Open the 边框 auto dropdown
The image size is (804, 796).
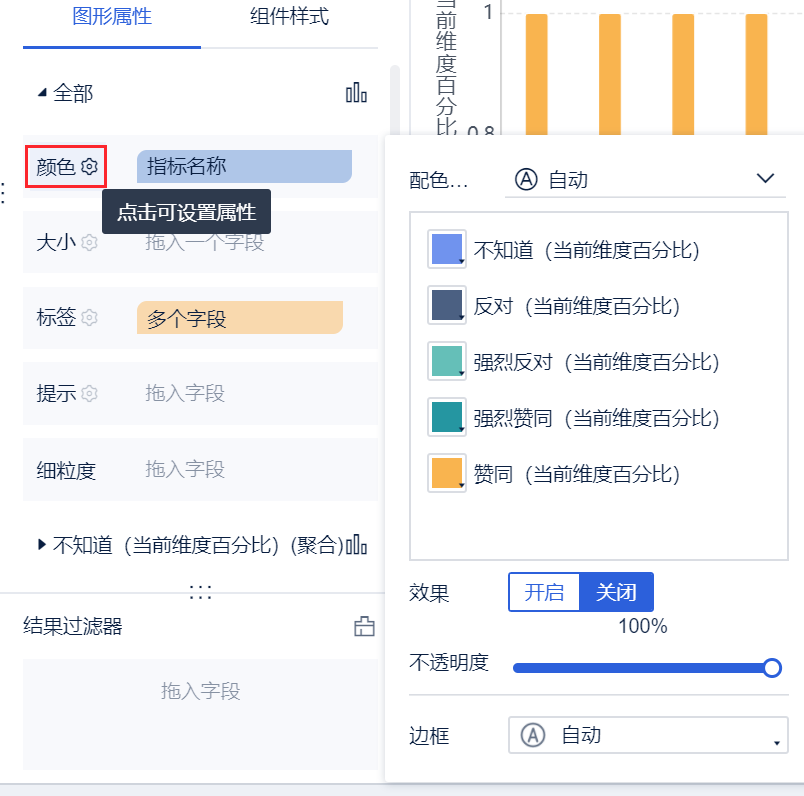tap(647, 736)
